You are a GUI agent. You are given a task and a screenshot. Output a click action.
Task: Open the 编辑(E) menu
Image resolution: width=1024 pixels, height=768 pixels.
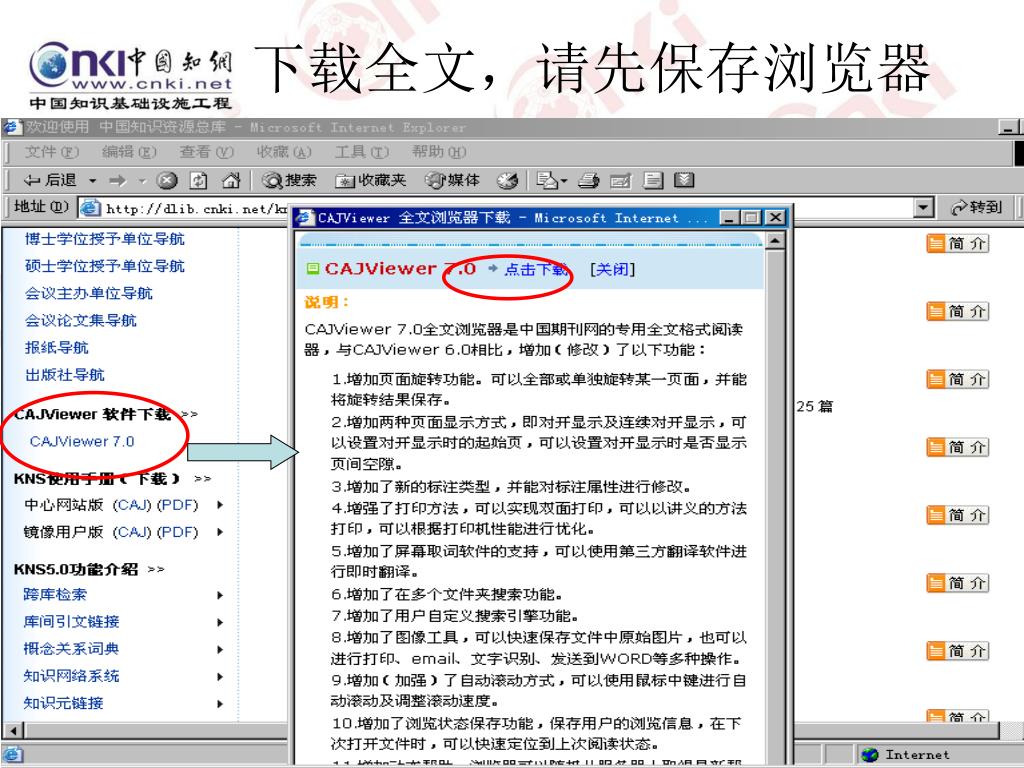[129, 152]
